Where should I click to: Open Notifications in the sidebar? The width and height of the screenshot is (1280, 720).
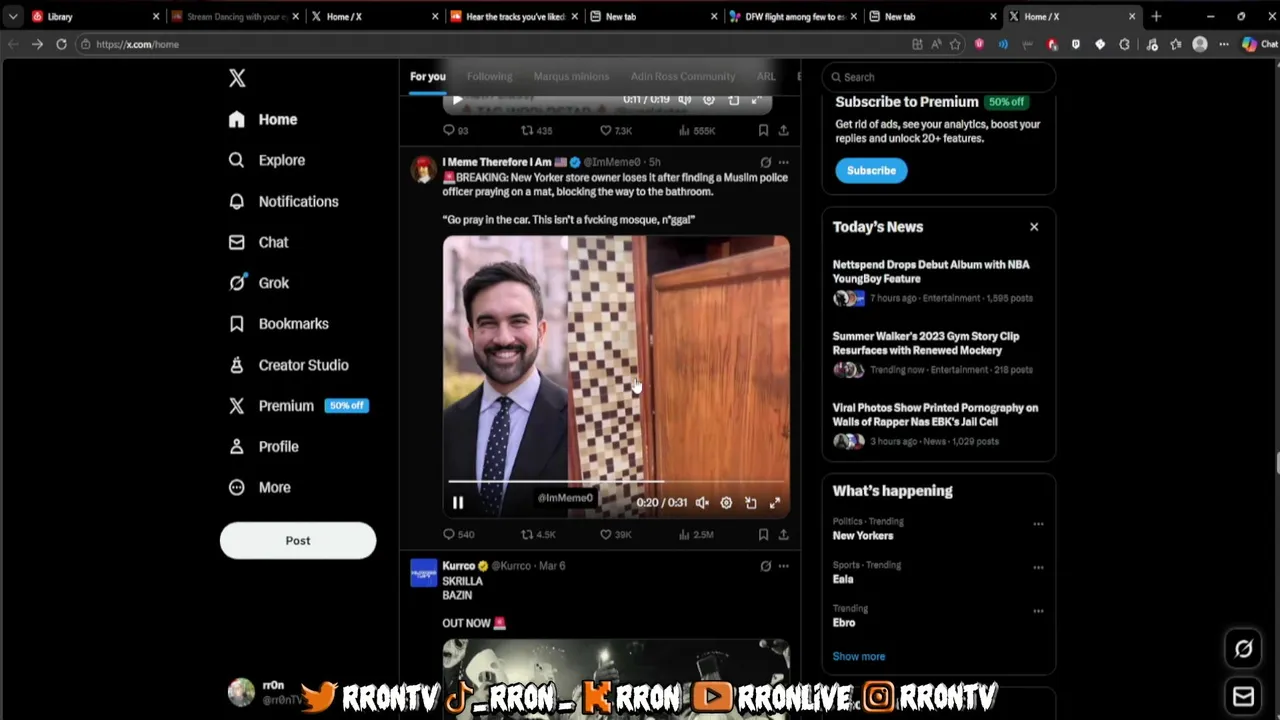pyautogui.click(x=284, y=201)
